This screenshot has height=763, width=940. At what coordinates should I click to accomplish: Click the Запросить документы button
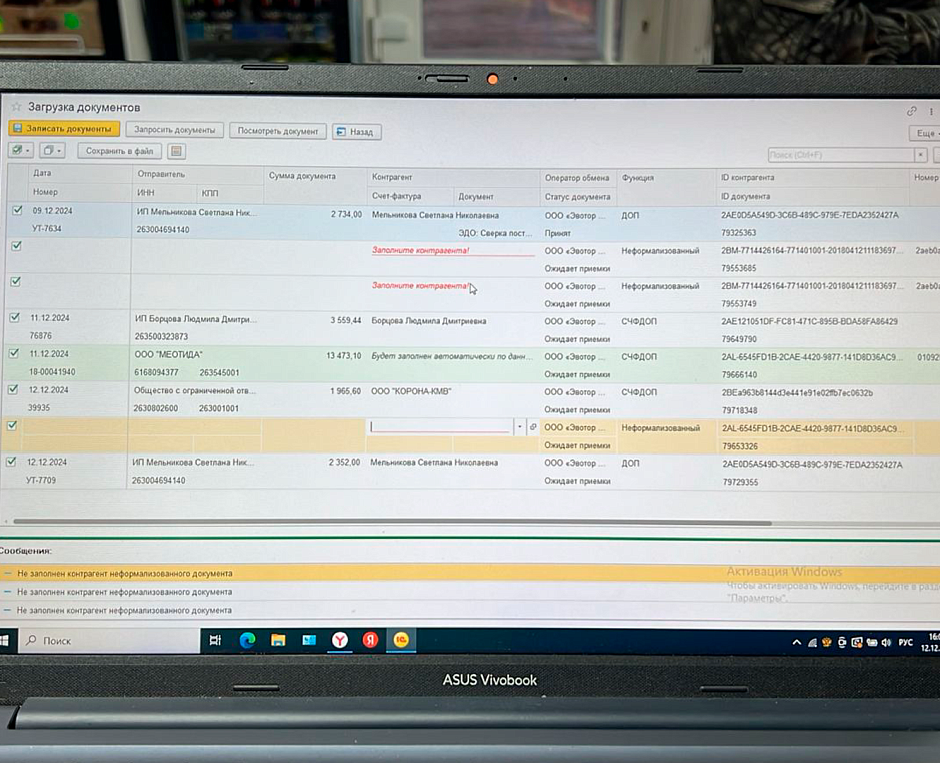click(174, 129)
